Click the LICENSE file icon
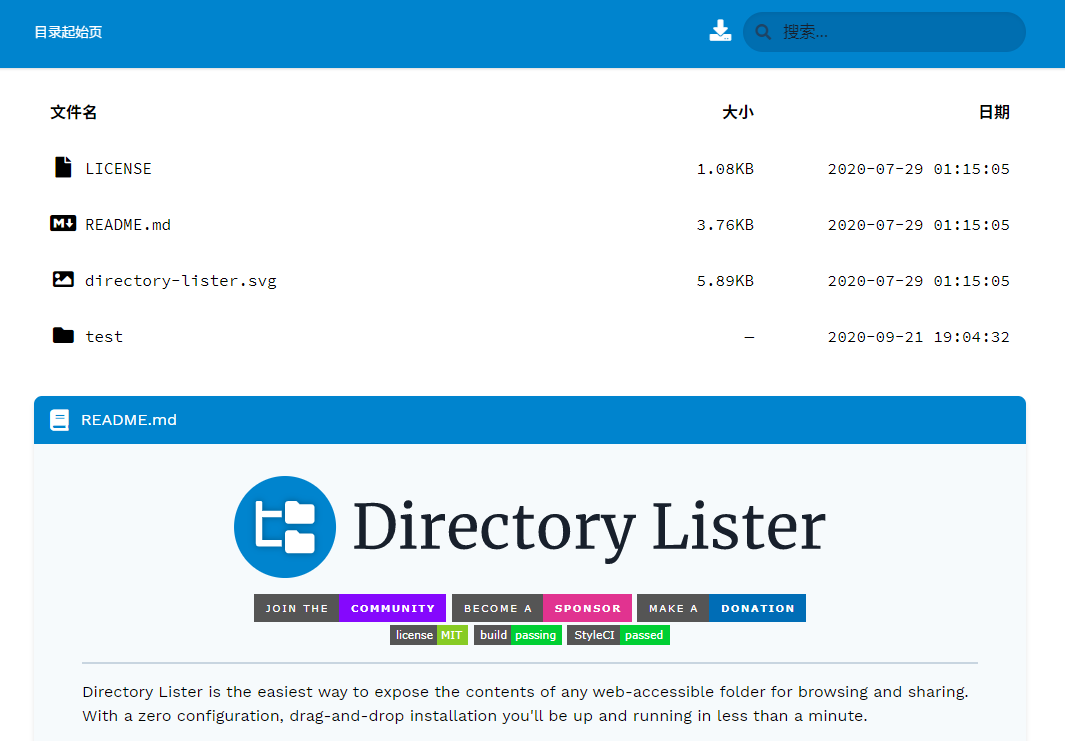1065x741 pixels. [63, 168]
